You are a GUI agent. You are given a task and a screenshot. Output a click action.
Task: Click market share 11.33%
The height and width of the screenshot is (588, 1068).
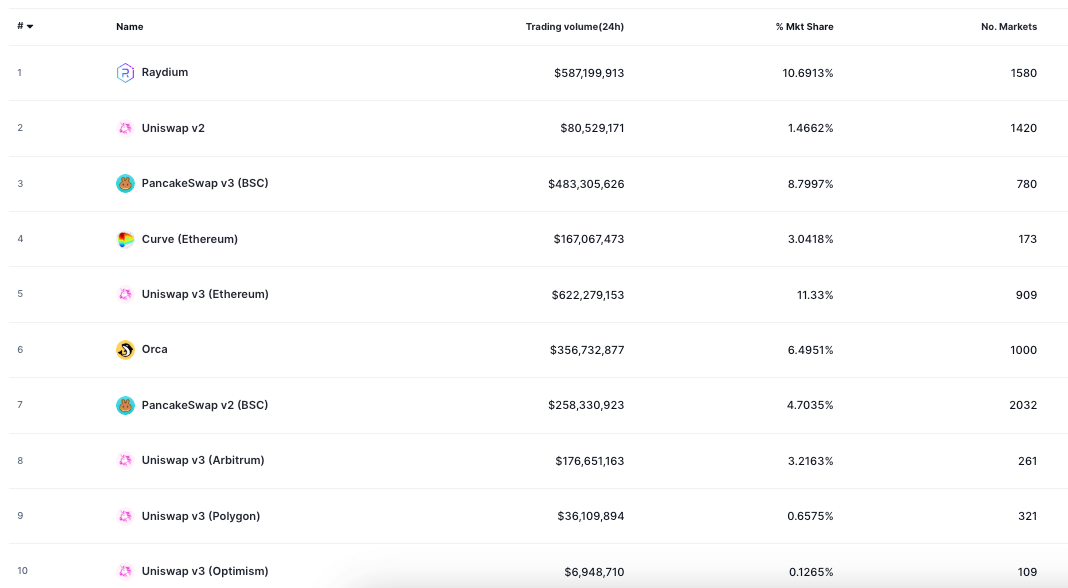tap(815, 295)
